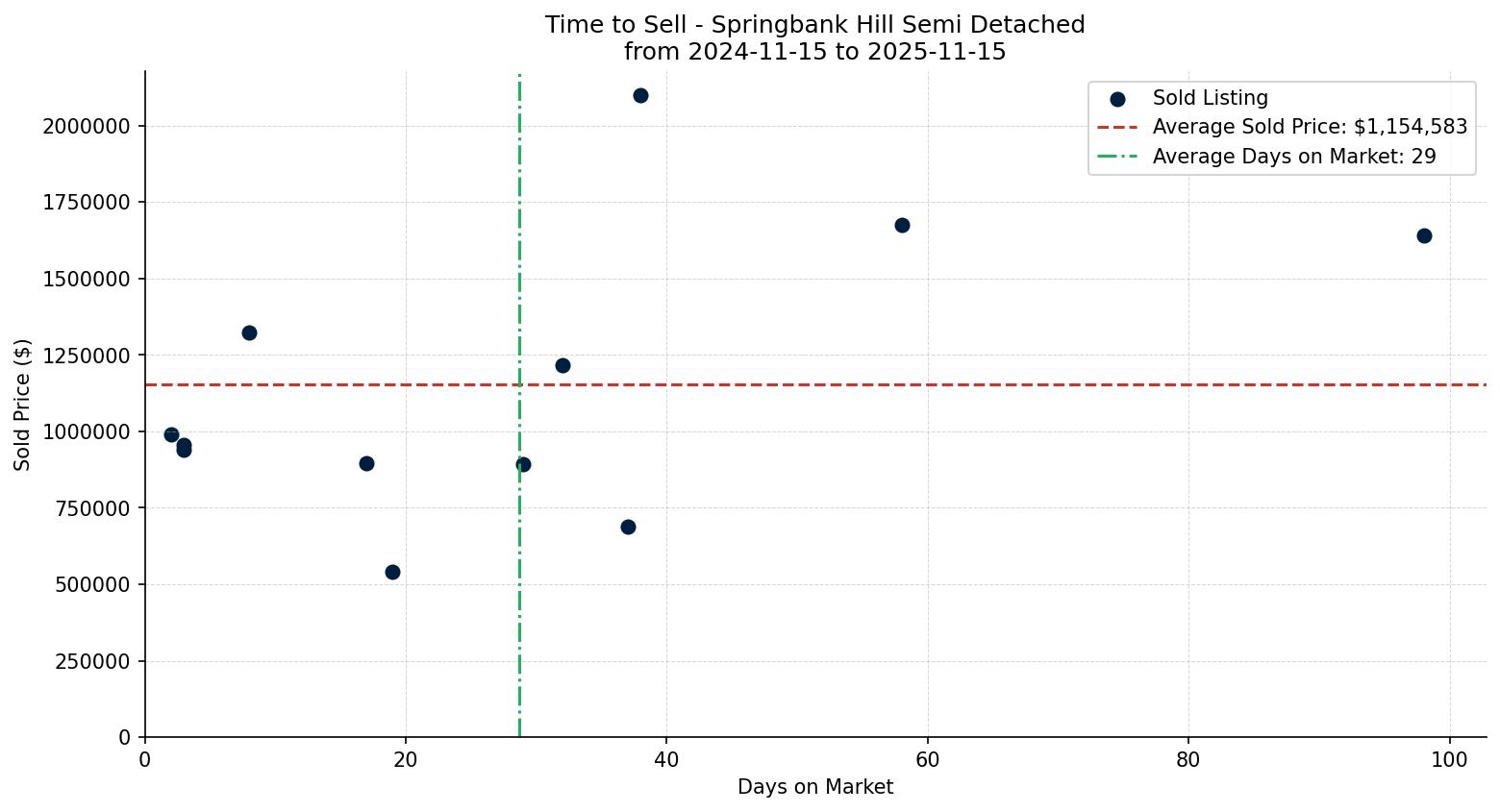This screenshot has height=812, width=1500.
Task: Select the sold listing dot at 58 days
Action: click(902, 225)
